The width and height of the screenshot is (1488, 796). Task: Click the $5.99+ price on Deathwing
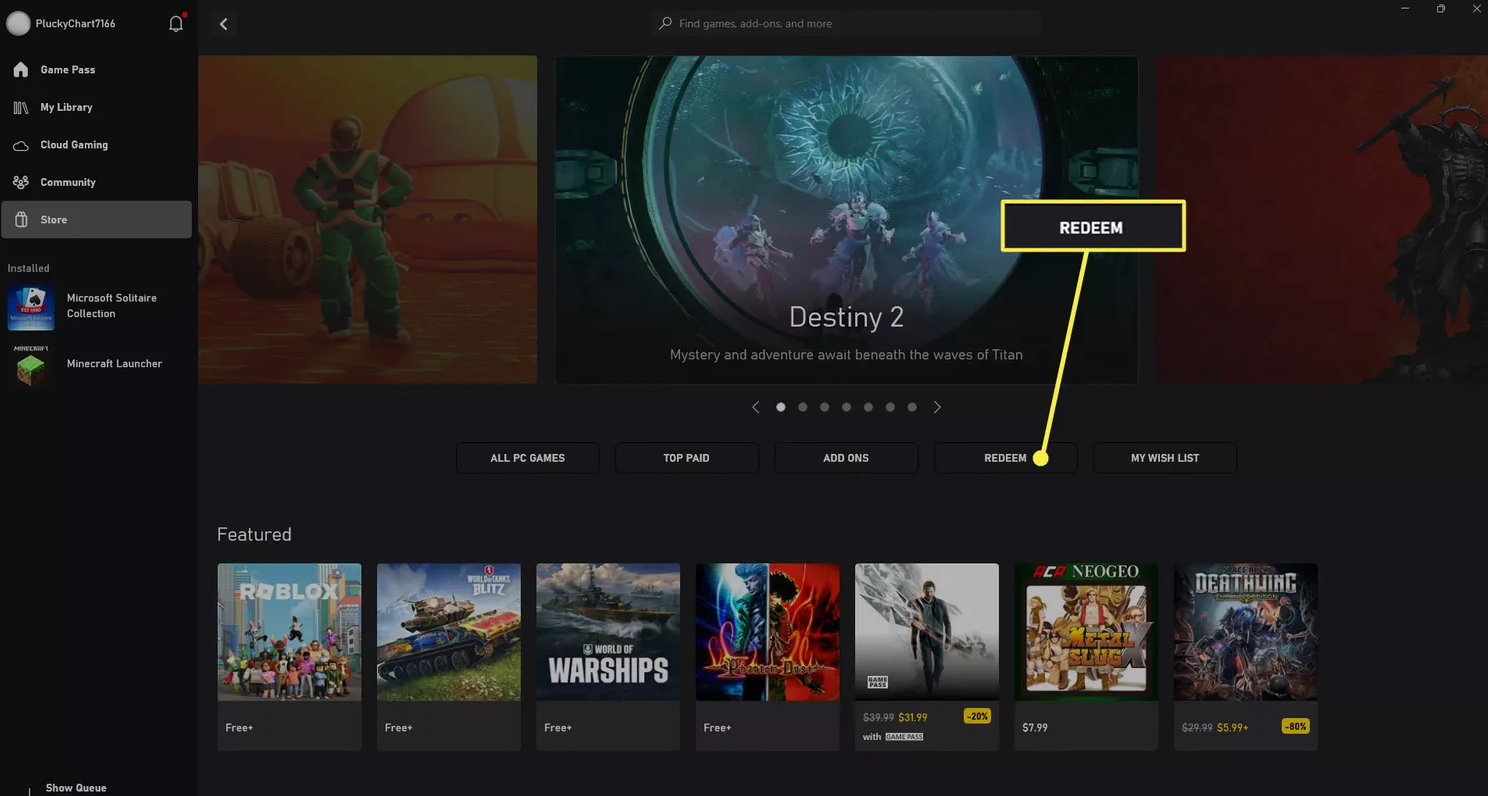pos(1234,728)
